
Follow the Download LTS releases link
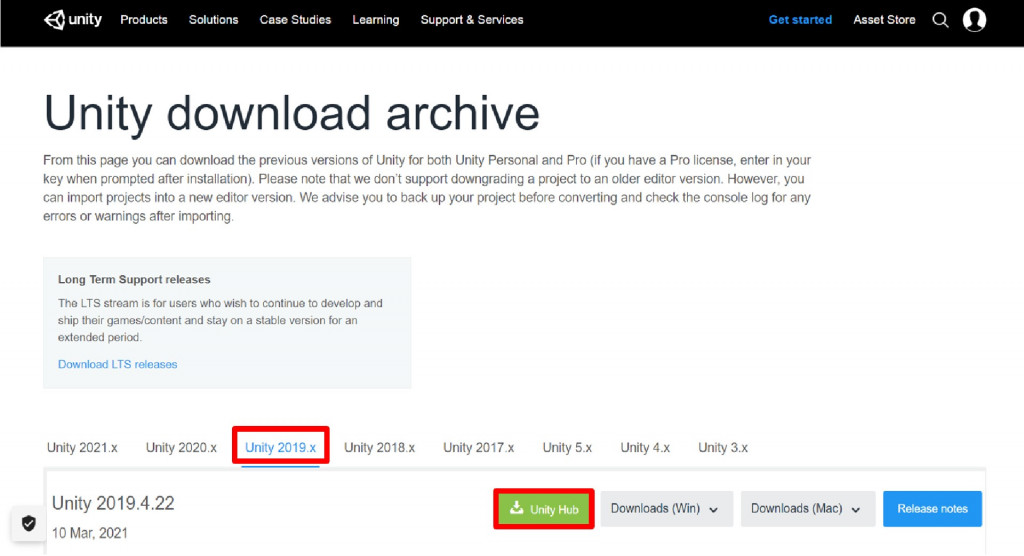click(x=118, y=364)
